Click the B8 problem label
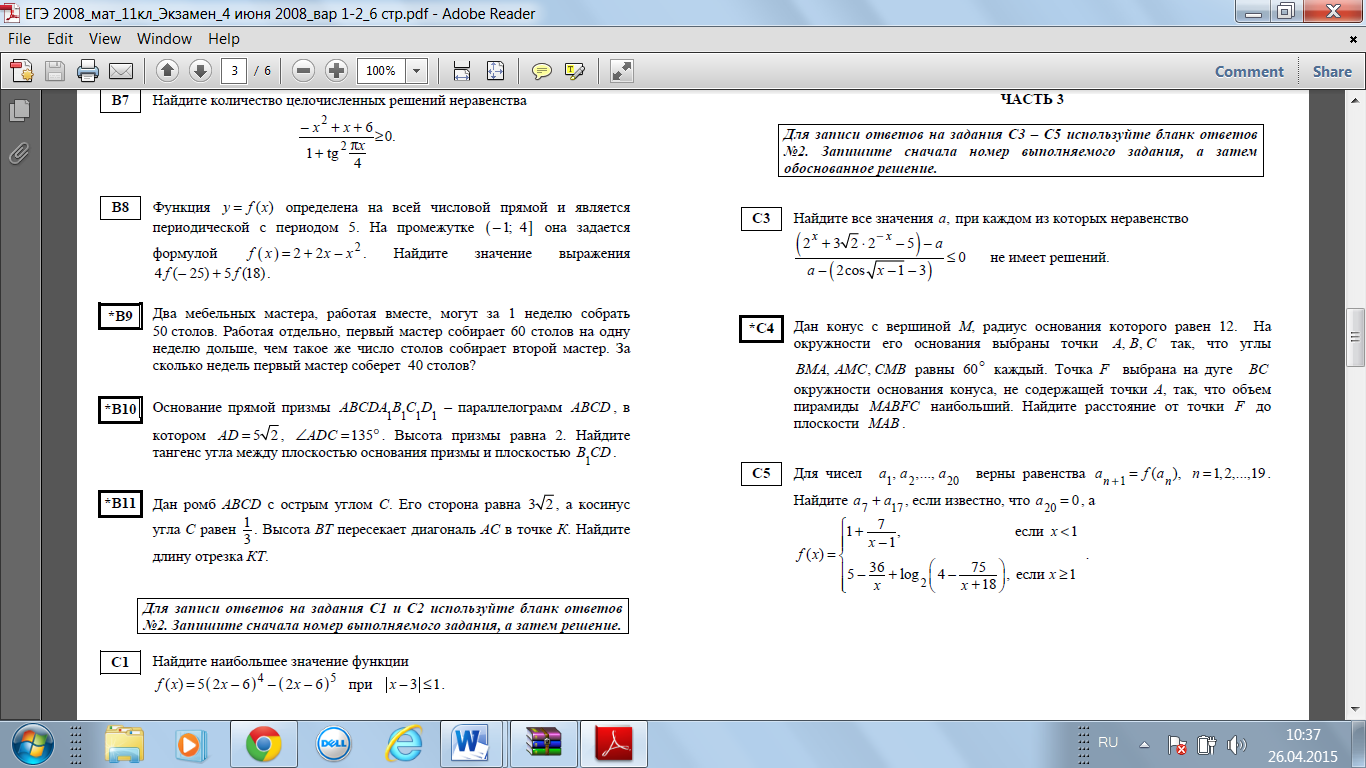 pos(121,208)
